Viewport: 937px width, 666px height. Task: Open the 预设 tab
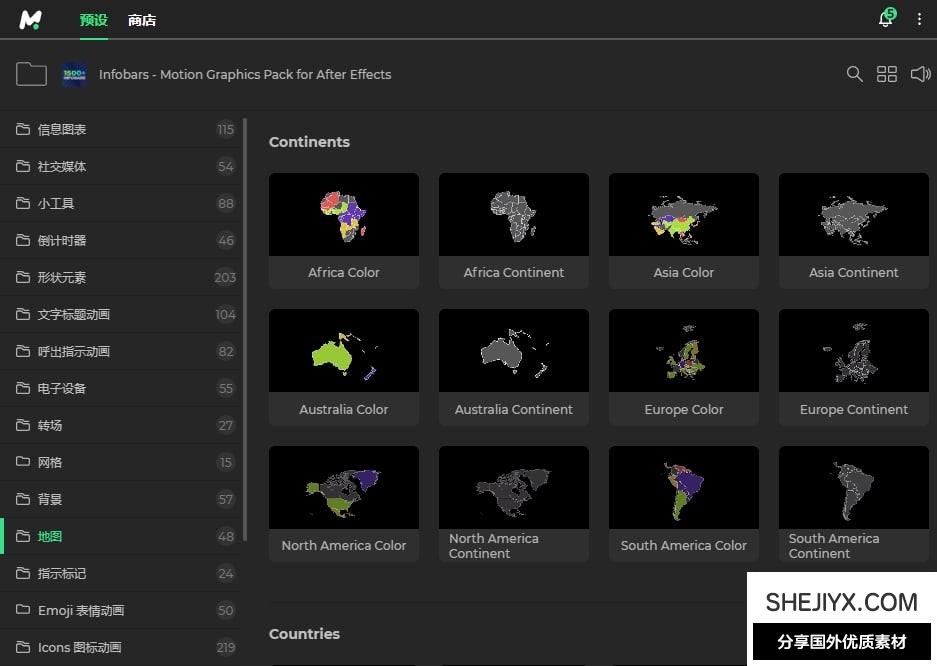point(93,20)
